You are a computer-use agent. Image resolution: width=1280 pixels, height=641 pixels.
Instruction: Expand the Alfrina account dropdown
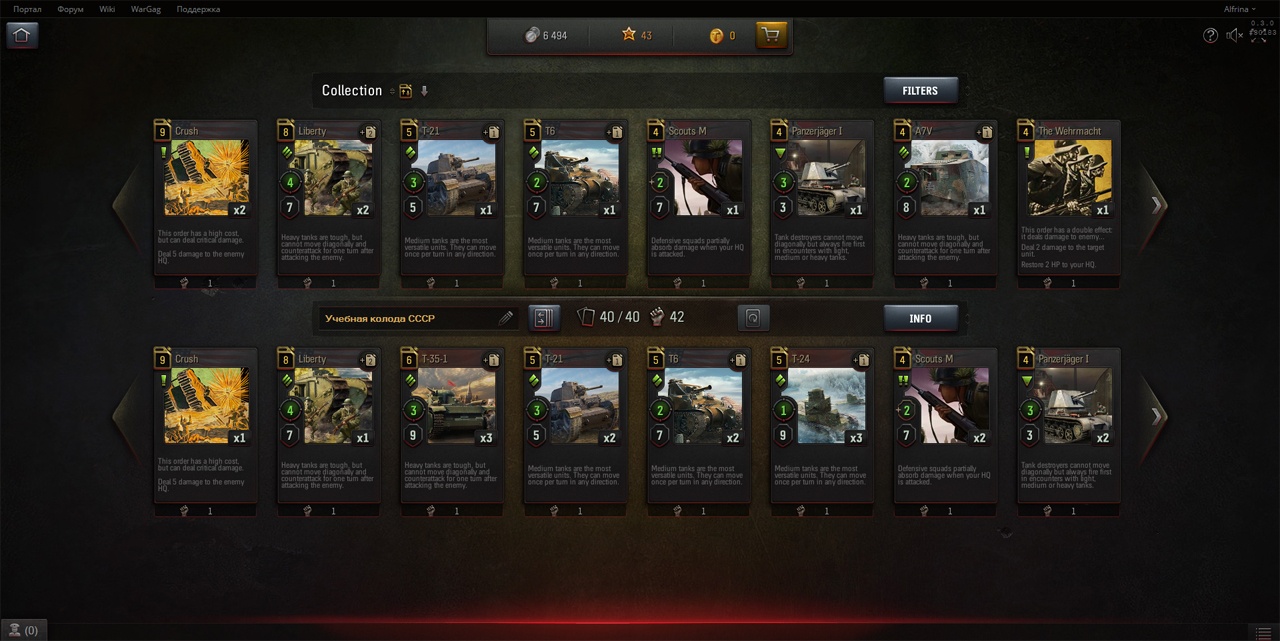click(x=1240, y=9)
